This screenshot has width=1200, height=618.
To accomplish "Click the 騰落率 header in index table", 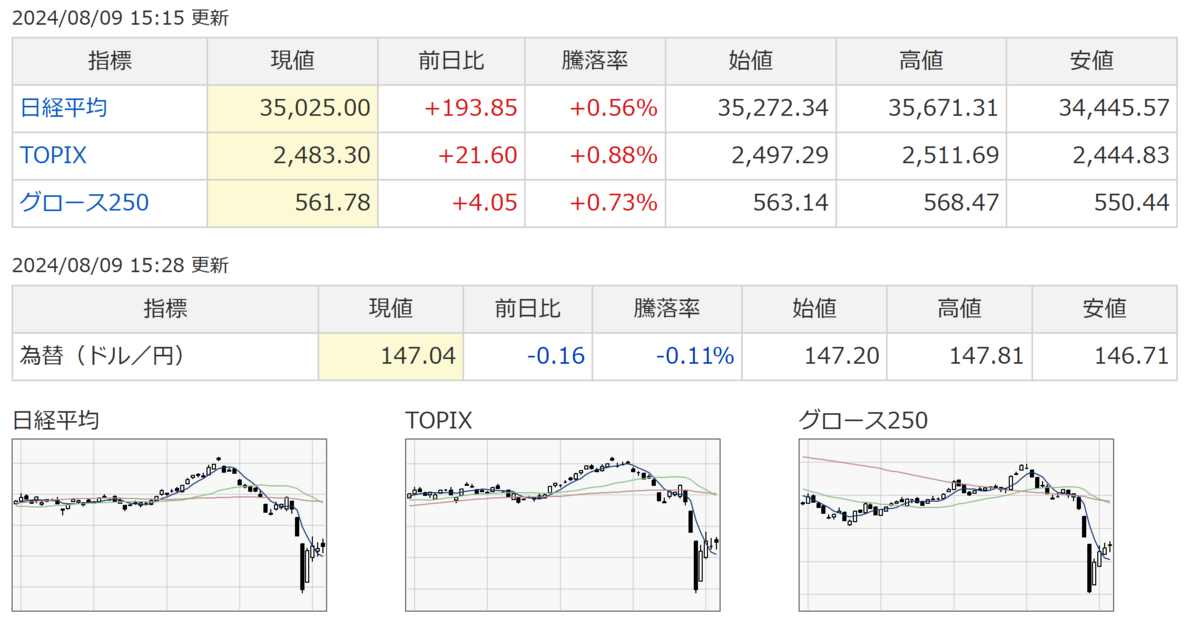I will click(x=594, y=61).
